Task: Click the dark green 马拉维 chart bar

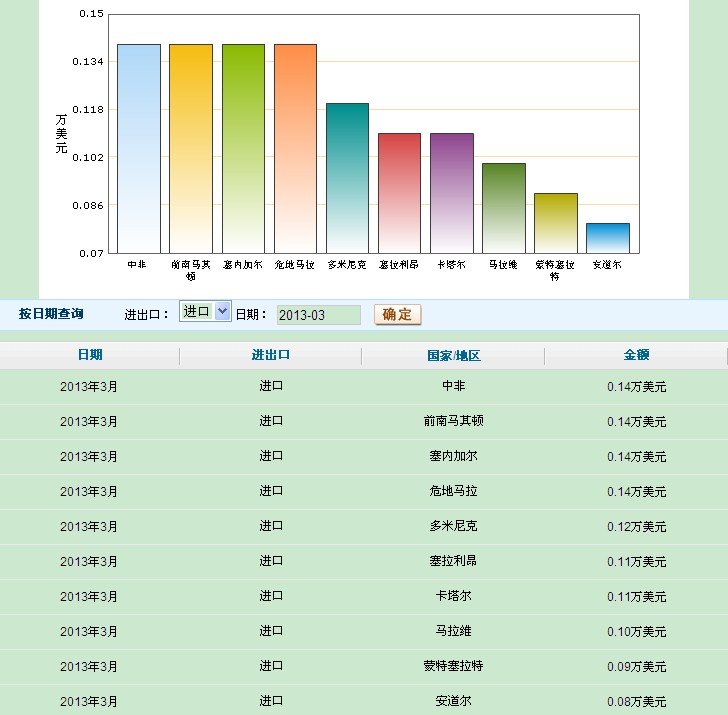Action: (x=503, y=208)
